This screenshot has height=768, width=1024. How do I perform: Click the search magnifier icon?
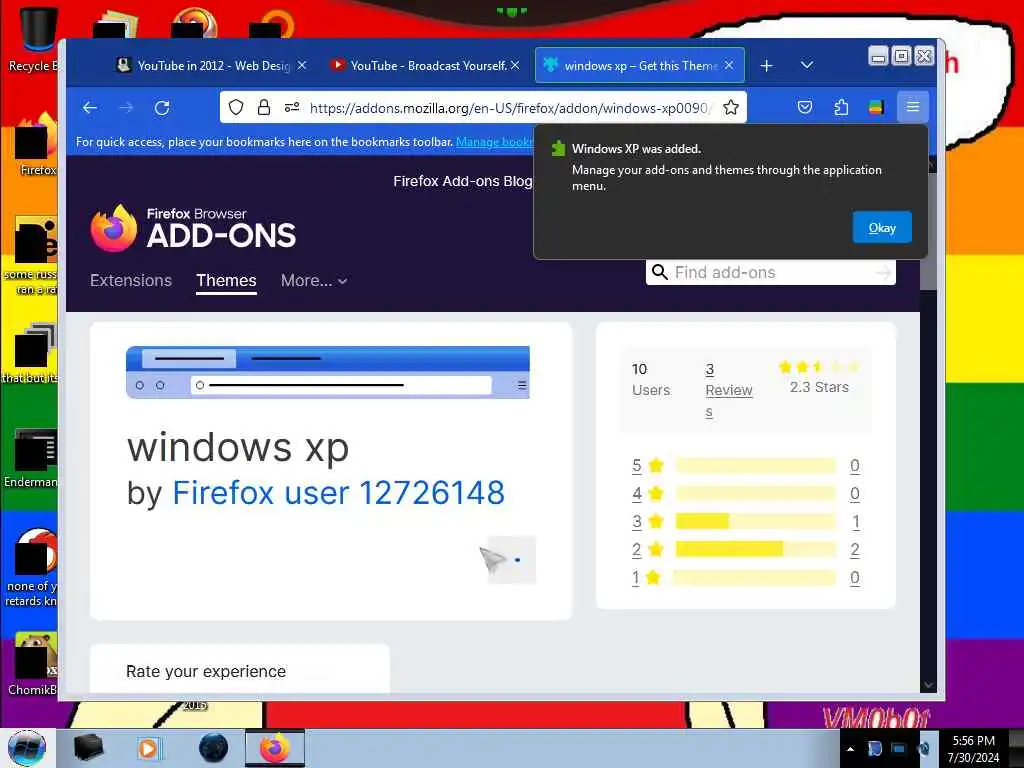tap(660, 272)
